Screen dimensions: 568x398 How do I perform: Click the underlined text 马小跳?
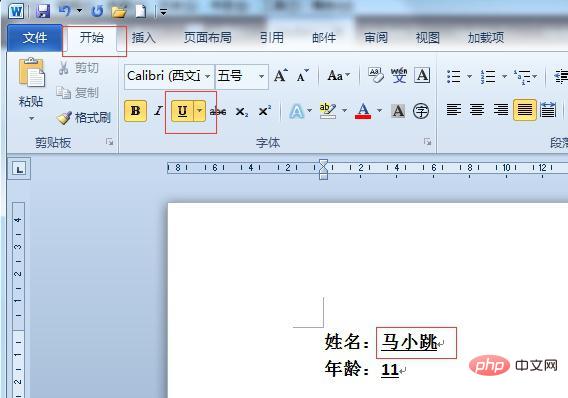point(409,342)
